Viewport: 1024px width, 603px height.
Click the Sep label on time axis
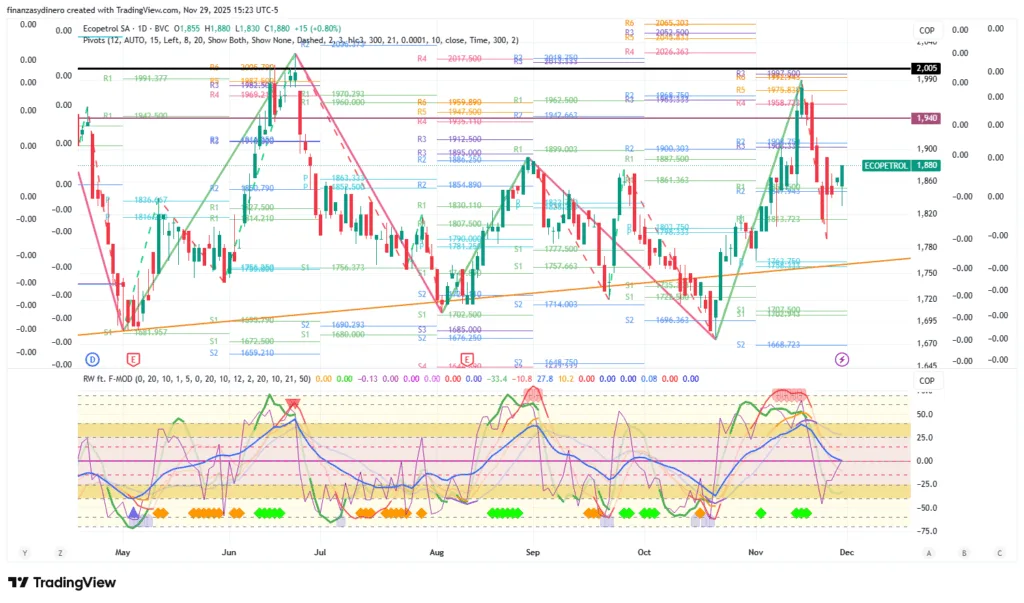[x=533, y=551]
